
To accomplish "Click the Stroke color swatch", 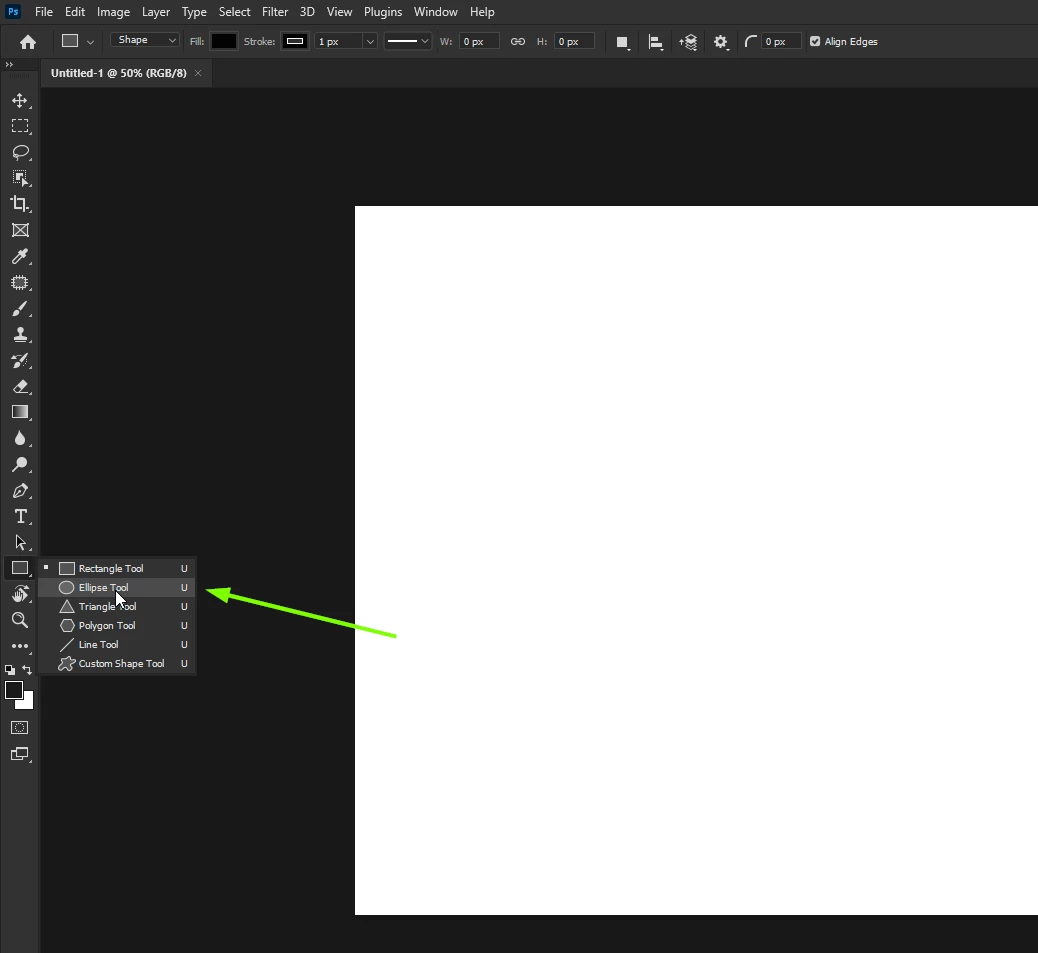I will click(295, 41).
